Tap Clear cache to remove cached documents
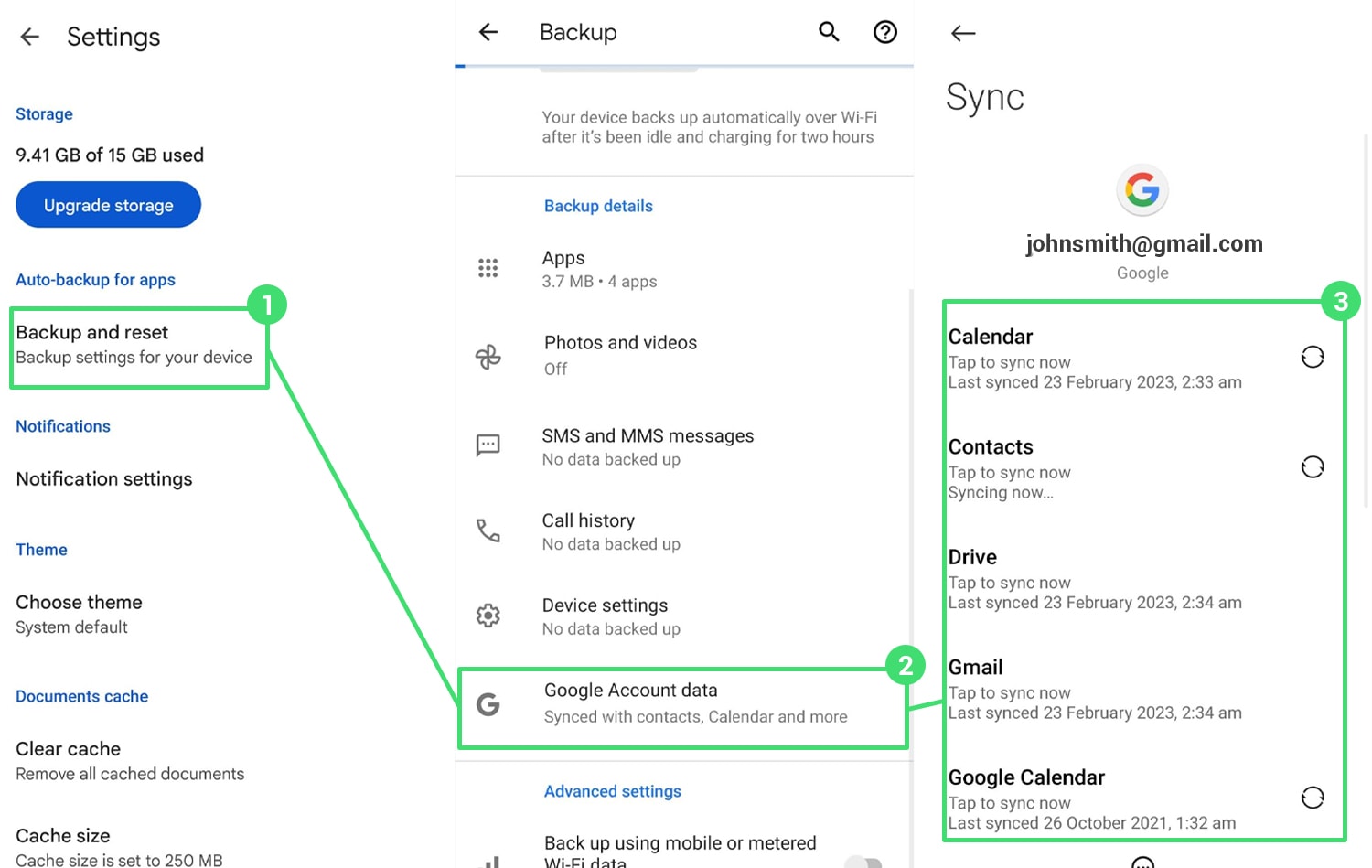Image resolution: width=1372 pixels, height=868 pixels. 68,748
